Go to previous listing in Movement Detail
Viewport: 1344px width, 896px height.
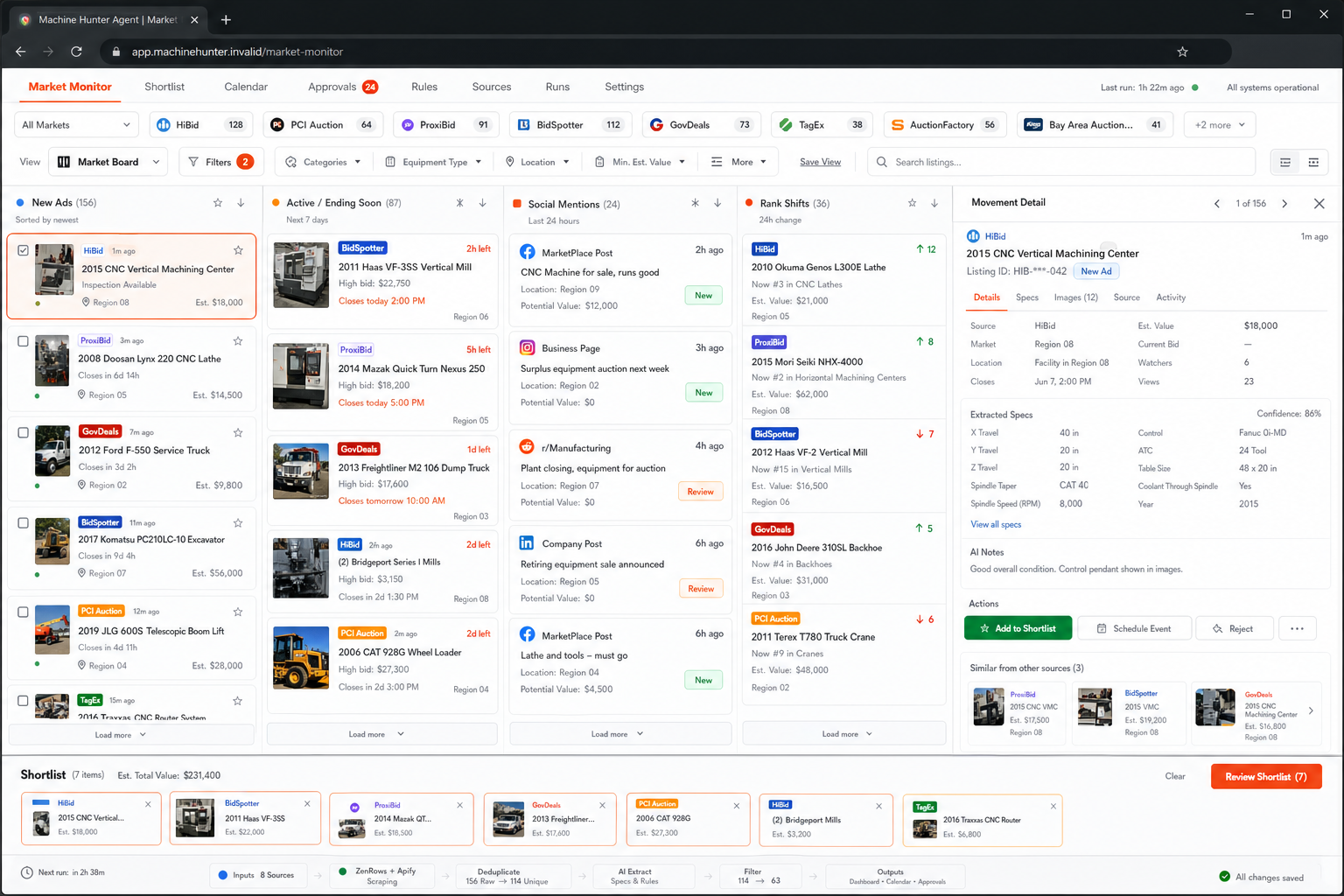click(x=1216, y=204)
